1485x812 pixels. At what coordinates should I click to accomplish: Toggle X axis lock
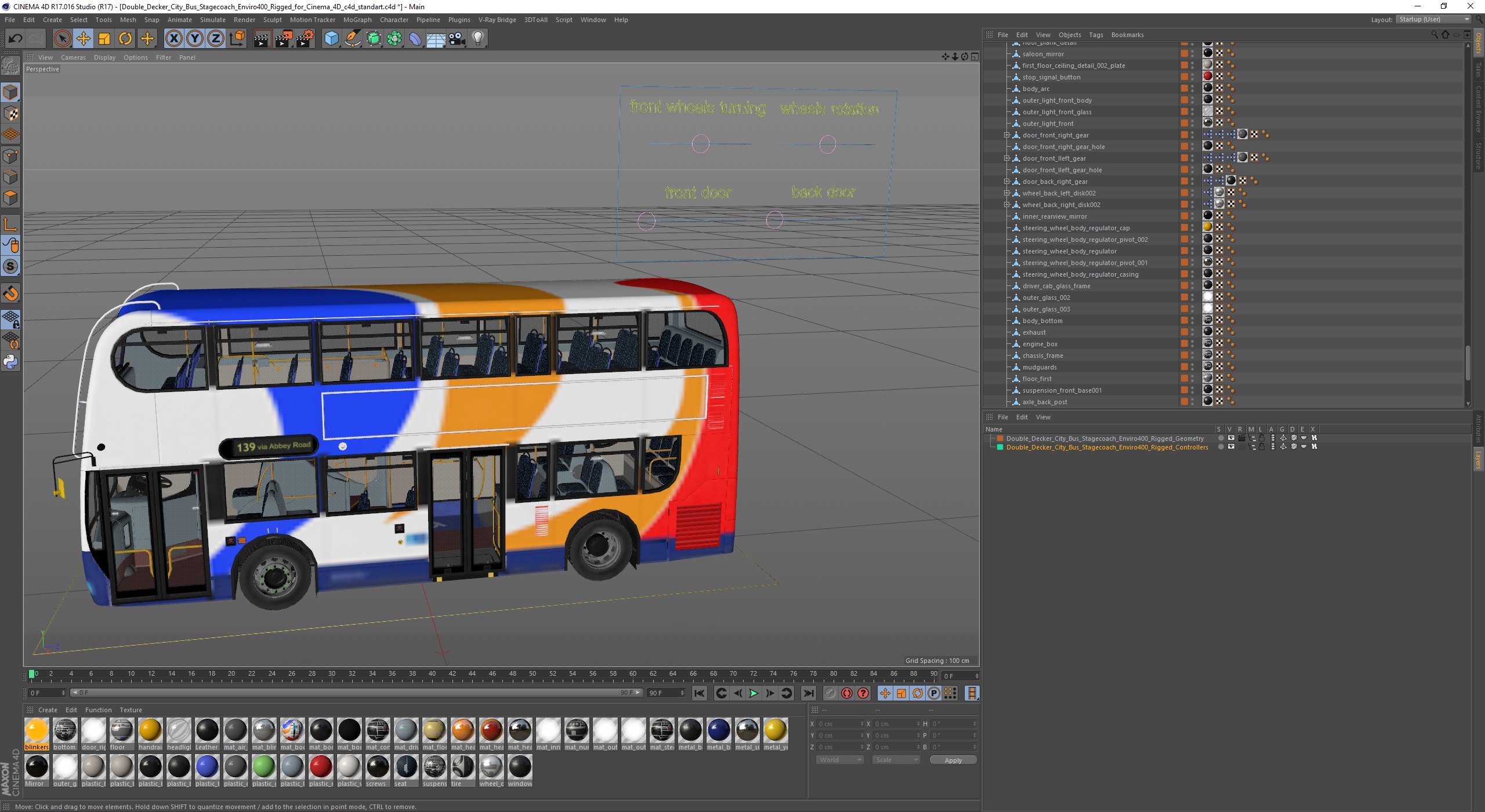pos(173,38)
